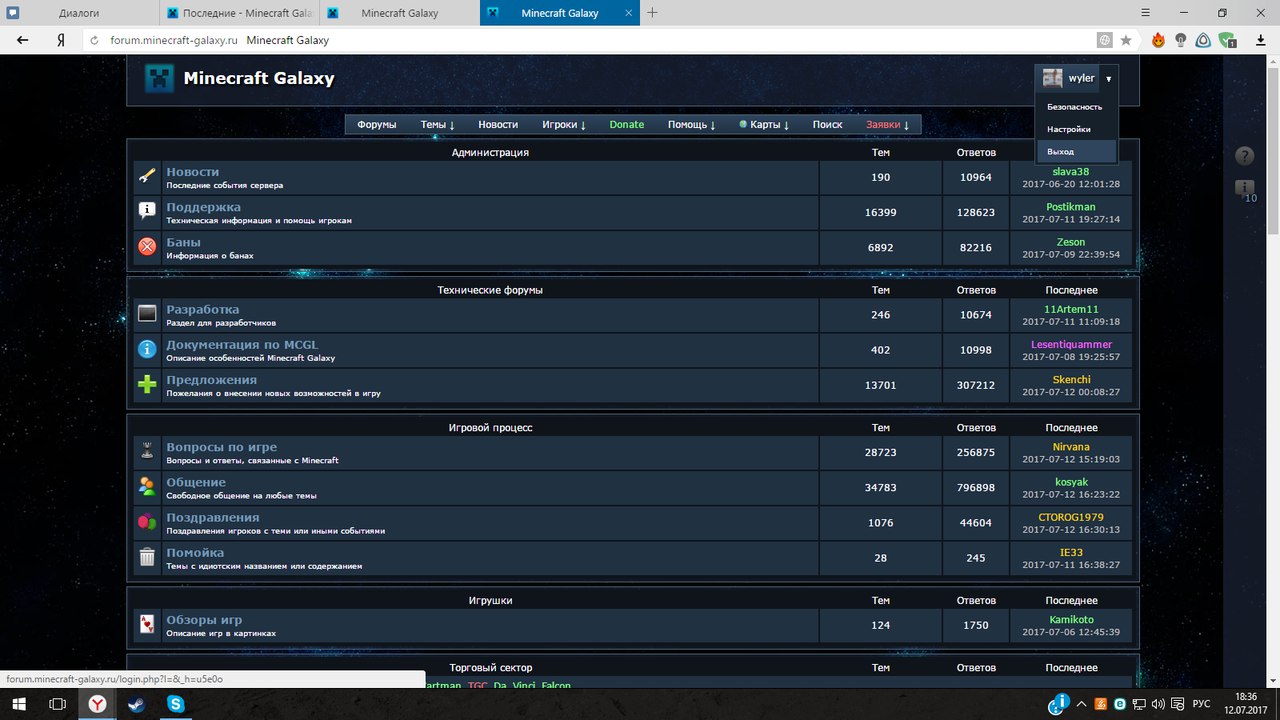
Task: Click the playing cards Обзоры игр icon
Action: [147, 625]
